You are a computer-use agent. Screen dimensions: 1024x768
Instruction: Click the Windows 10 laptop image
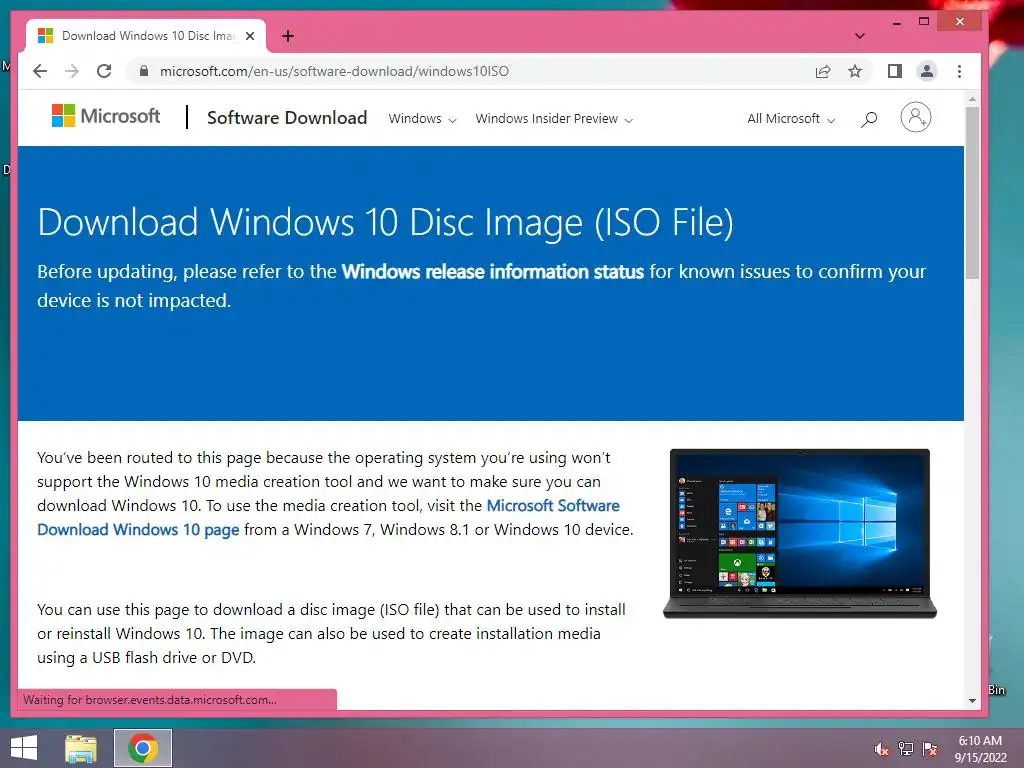coord(799,534)
